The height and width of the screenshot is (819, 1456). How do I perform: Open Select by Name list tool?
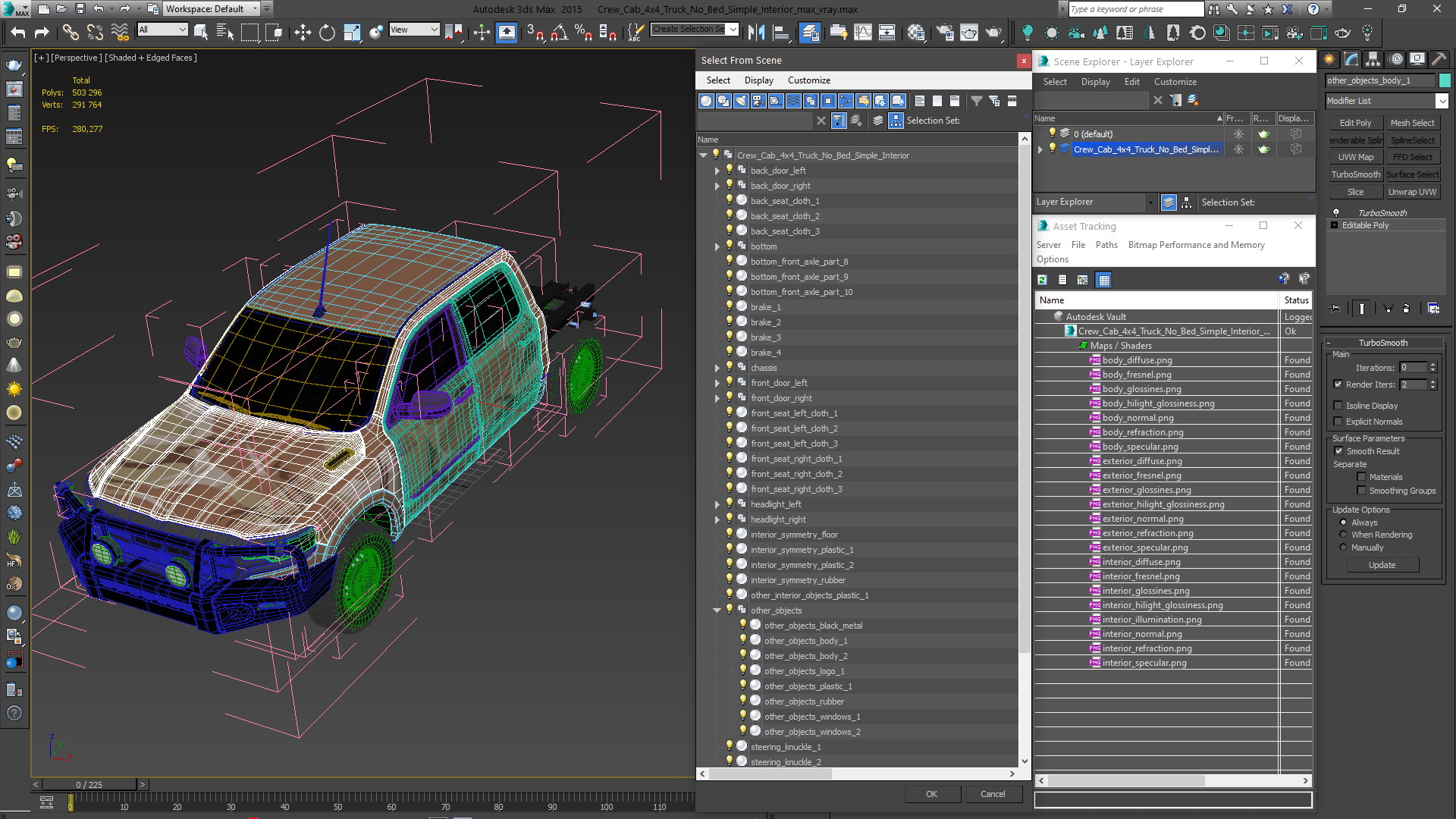click(225, 32)
